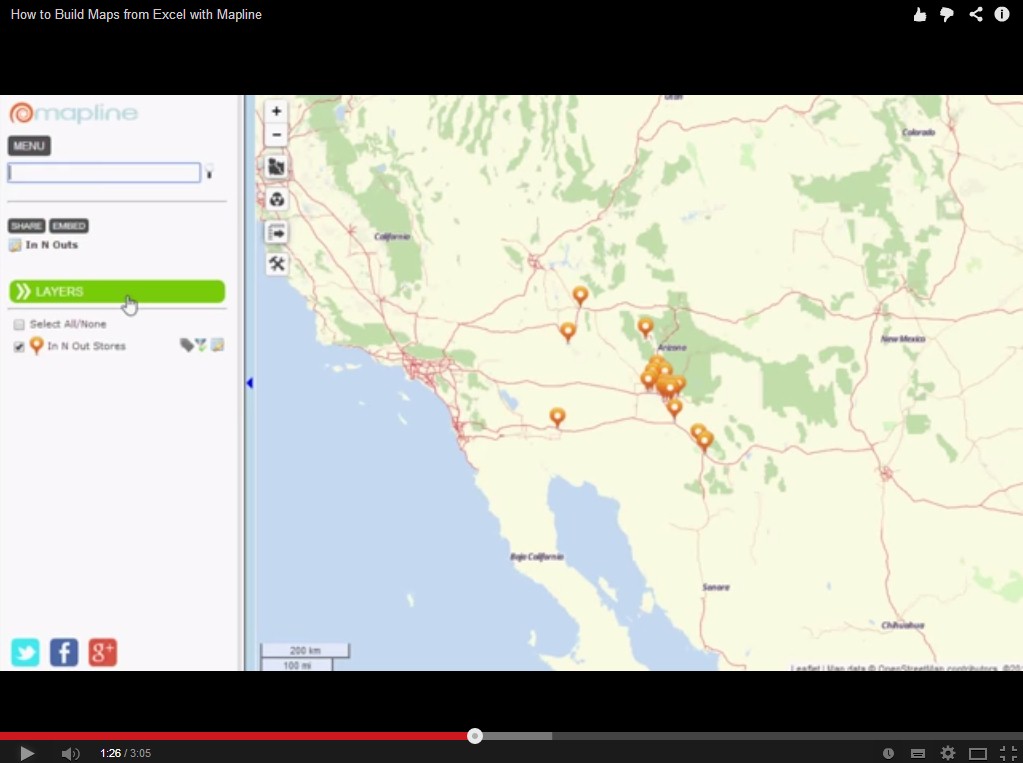The image size is (1023, 763).
Task: Click the Arizona map label
Action: tap(672, 347)
